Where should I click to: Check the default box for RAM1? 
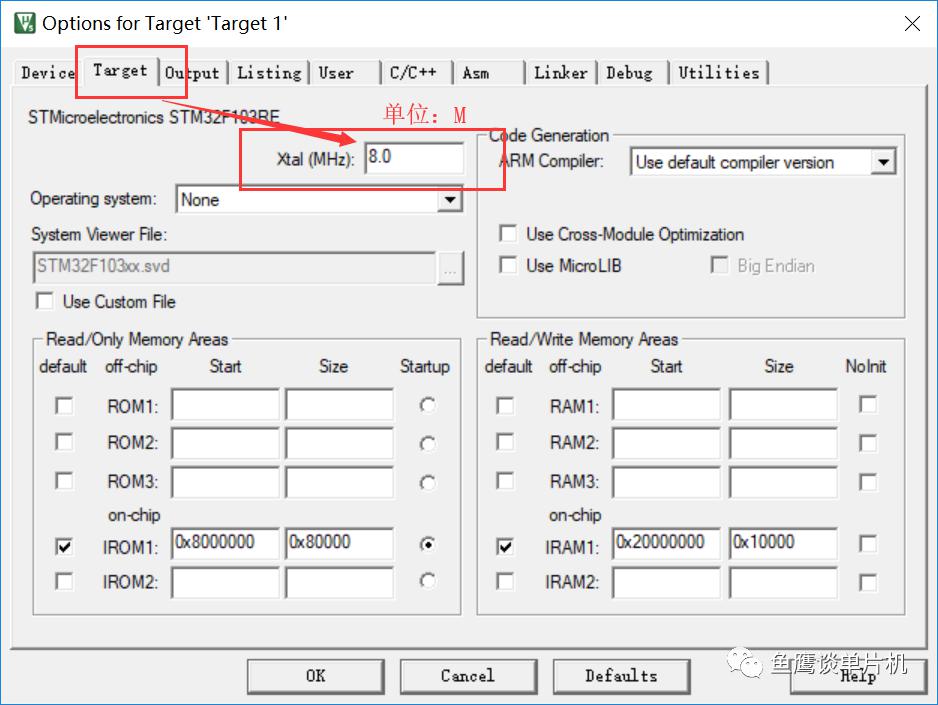click(505, 406)
